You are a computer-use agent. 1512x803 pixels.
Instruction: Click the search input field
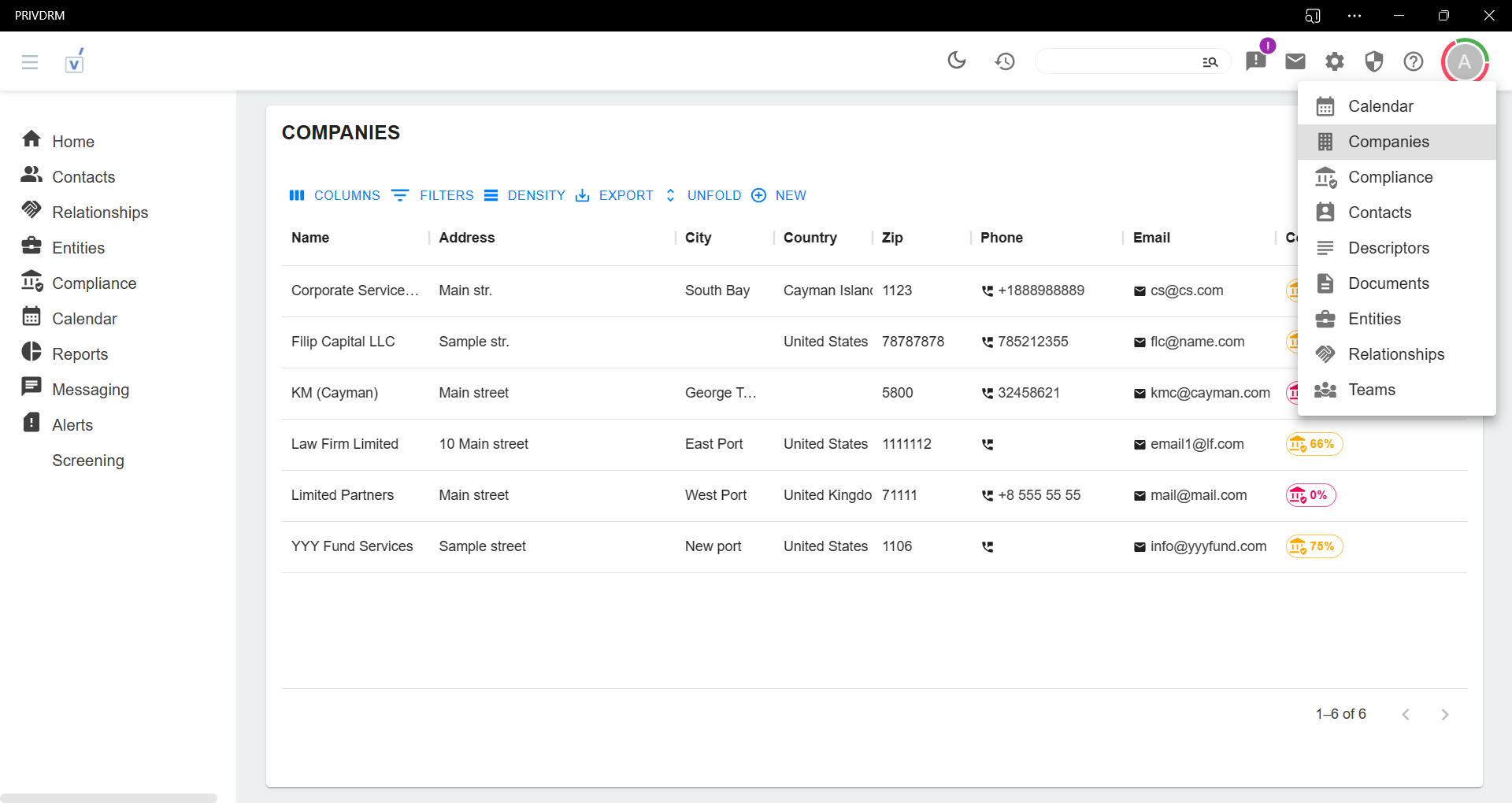[x=1118, y=61]
